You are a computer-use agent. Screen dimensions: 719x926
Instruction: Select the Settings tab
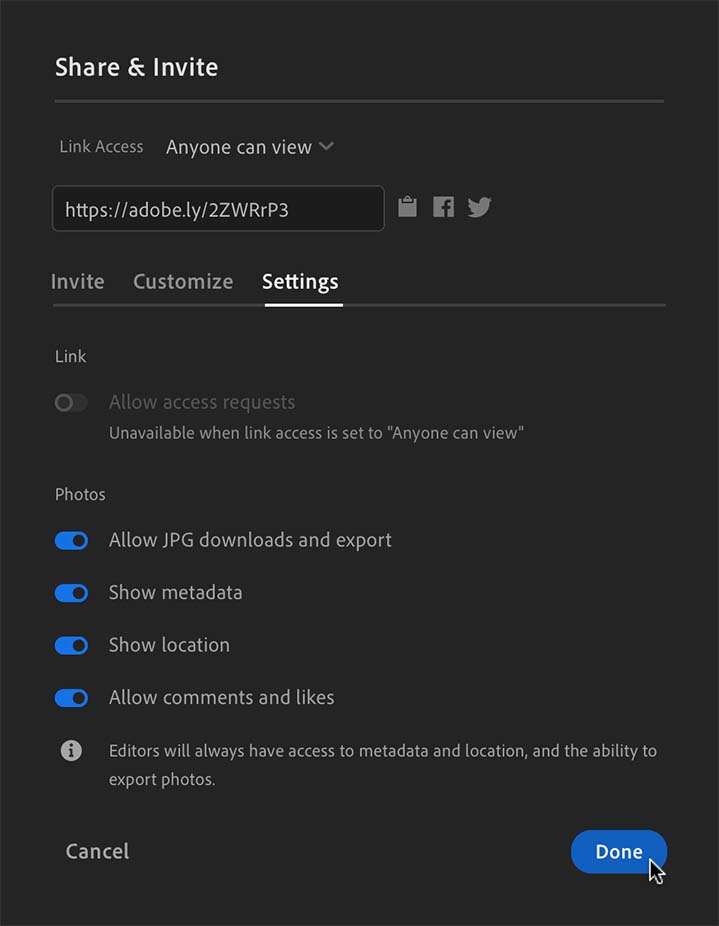click(x=300, y=281)
